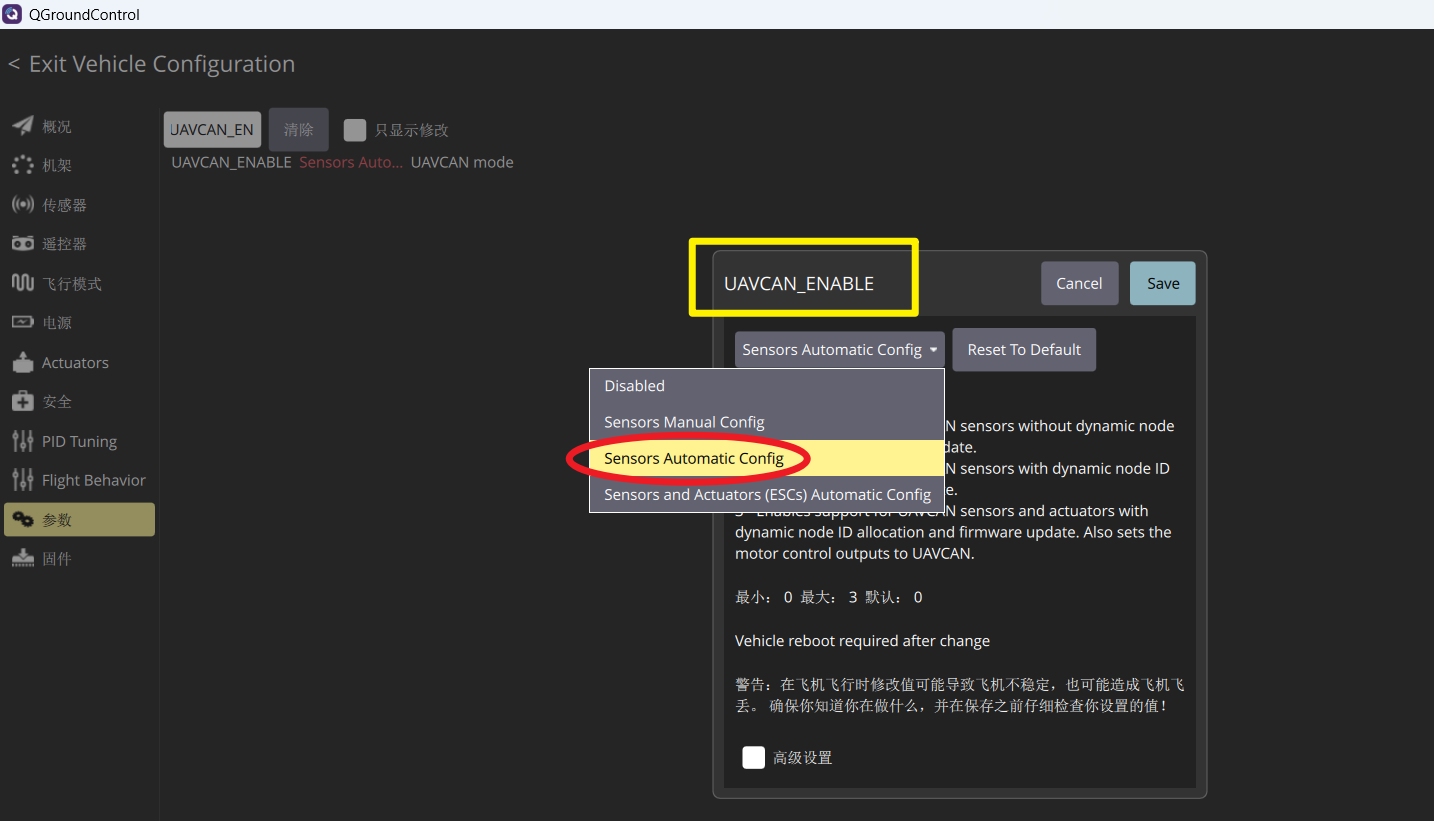Screen dimensions: 1434x821
Task: Switch to the 安全 safety tab
Action: [79, 401]
